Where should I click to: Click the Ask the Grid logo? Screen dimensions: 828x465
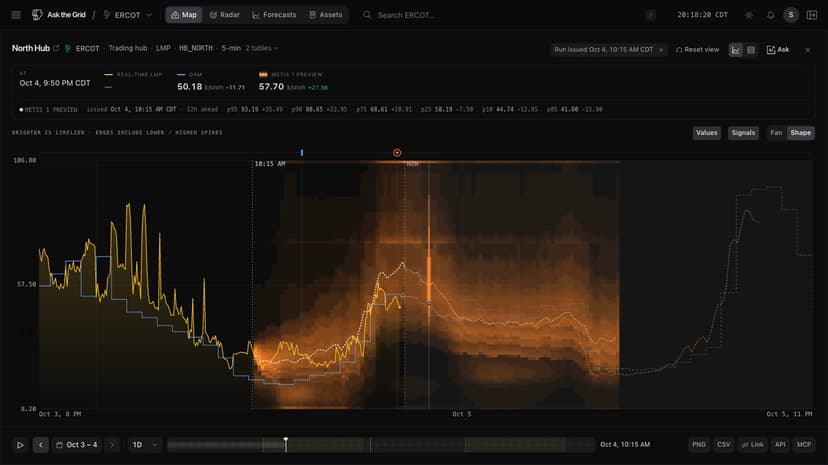[59, 15]
